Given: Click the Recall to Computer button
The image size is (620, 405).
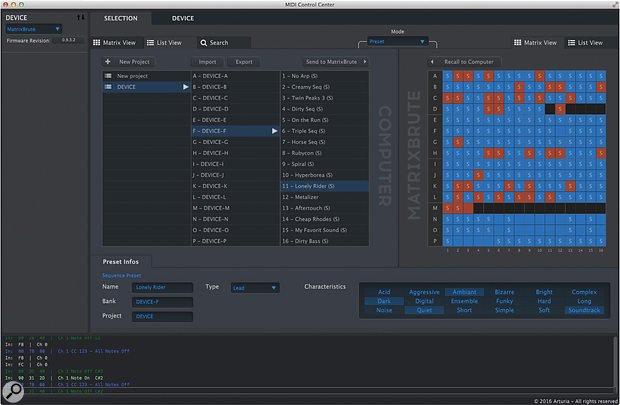Looking at the screenshot, I should pos(465,62).
